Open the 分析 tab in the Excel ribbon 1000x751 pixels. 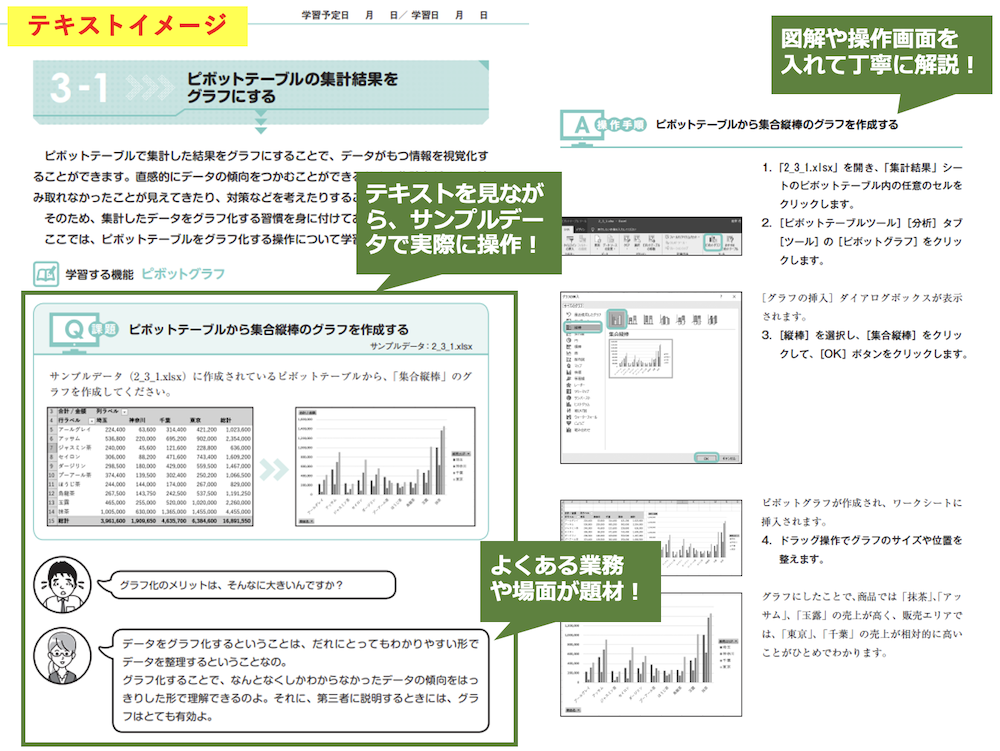566,228
